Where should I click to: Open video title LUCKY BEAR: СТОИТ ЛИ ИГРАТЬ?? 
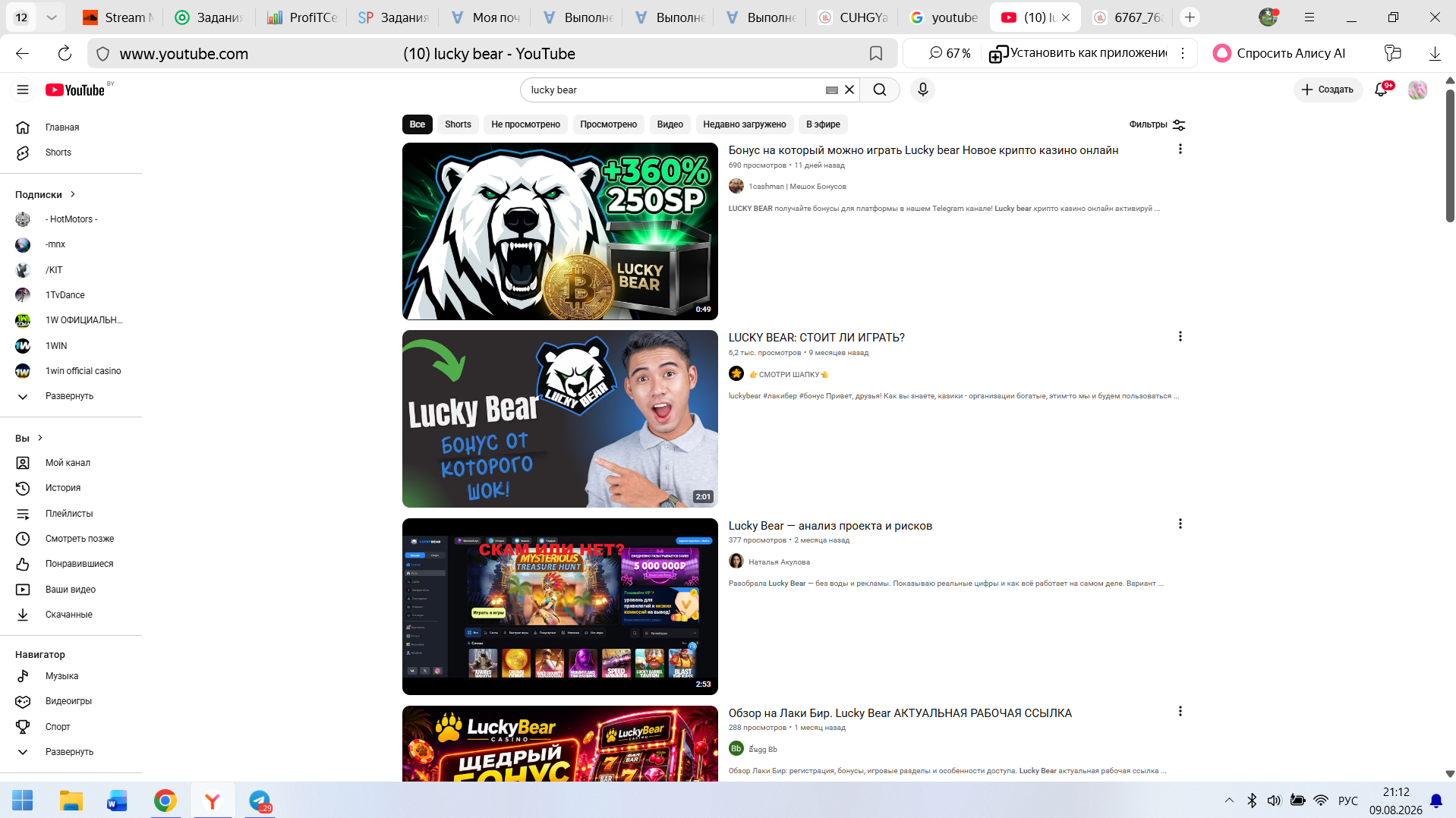click(816, 338)
